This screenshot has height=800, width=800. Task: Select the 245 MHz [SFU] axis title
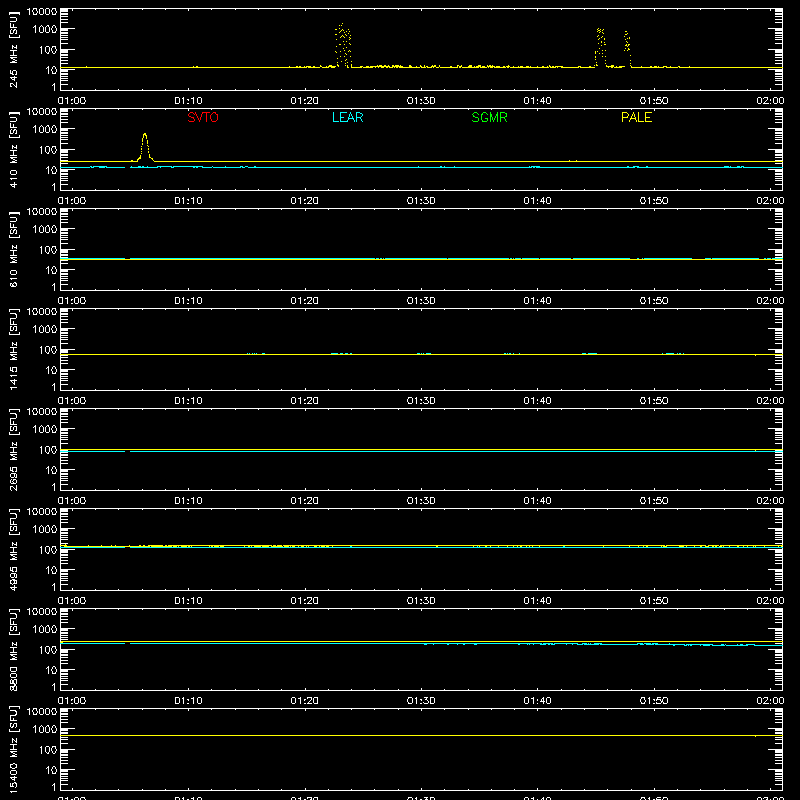tap(14, 49)
